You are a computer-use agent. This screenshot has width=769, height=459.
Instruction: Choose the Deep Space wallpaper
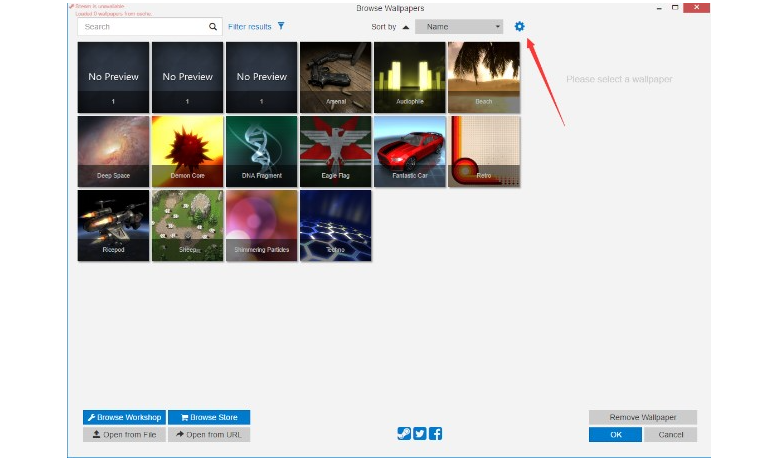coord(113,152)
